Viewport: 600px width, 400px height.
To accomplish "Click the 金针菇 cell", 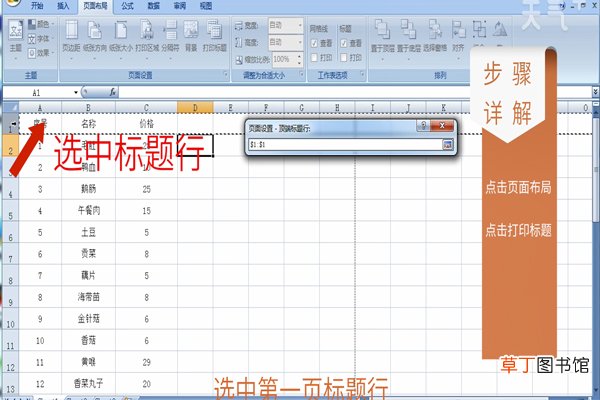I will coord(88,318).
